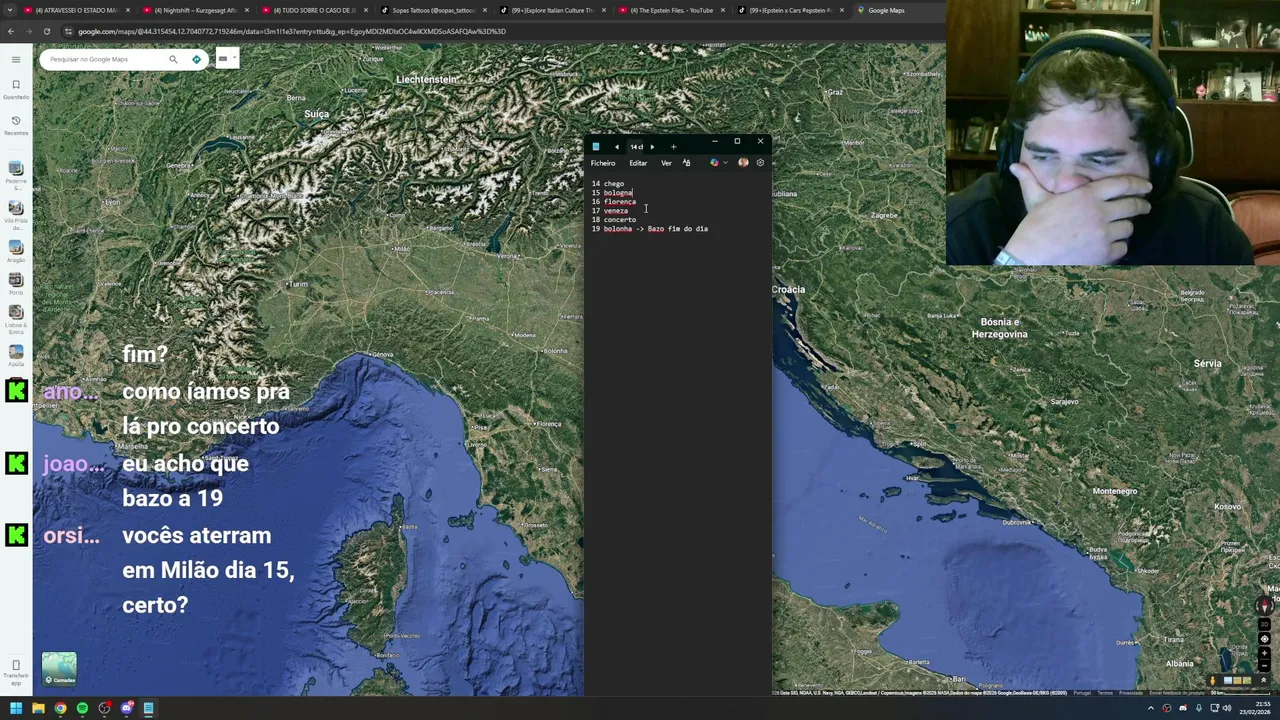The width and height of the screenshot is (1280, 720).
Task: Switch to the Nightshift Kurzgesagt tab
Action: coord(195,10)
